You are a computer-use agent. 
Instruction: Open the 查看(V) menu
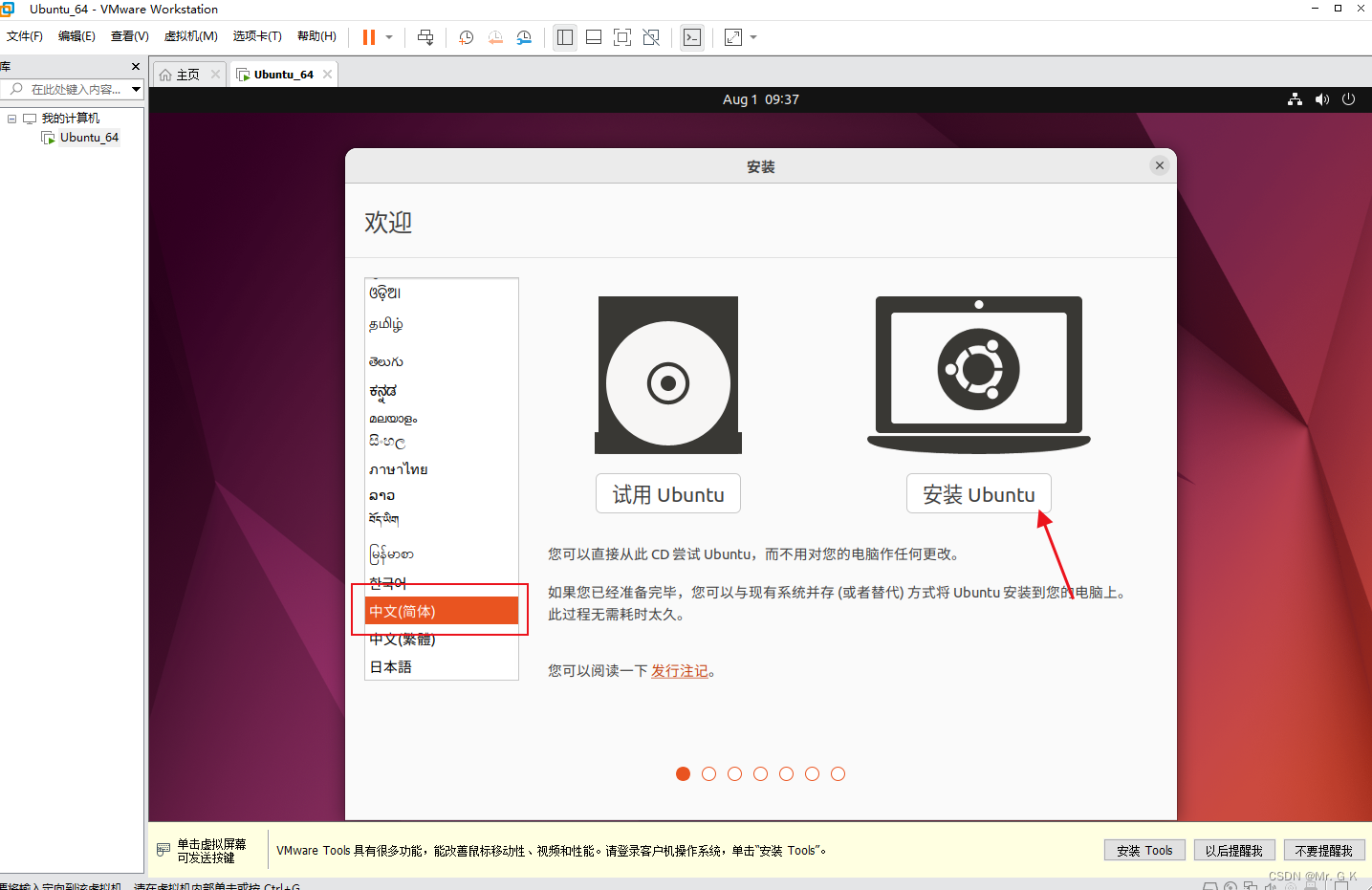pos(130,36)
